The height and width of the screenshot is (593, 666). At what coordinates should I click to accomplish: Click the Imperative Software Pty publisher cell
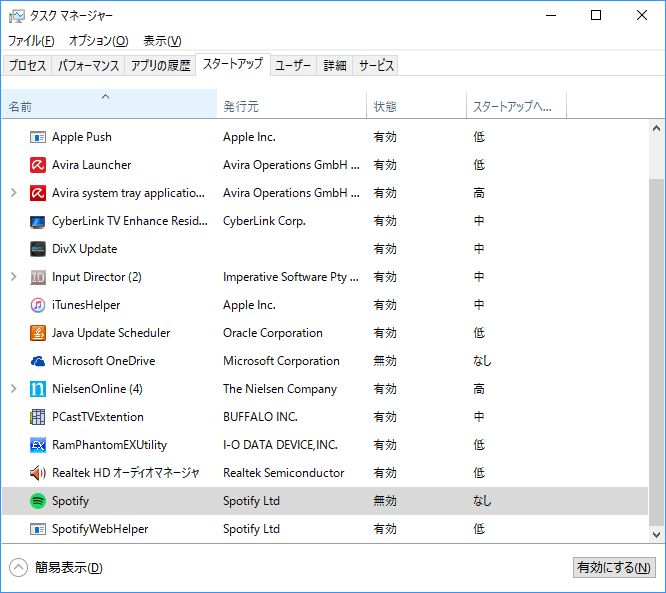click(291, 277)
